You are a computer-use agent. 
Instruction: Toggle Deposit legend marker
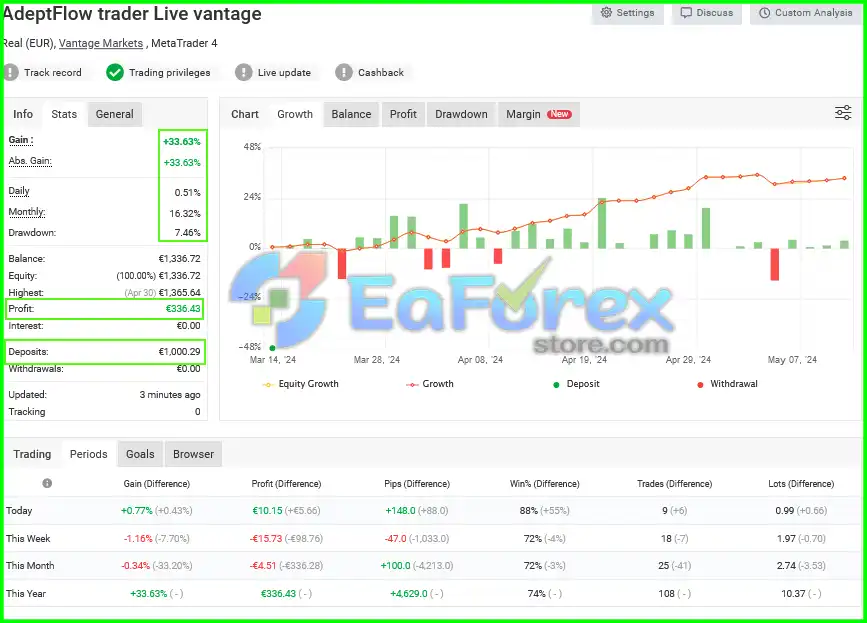point(576,384)
